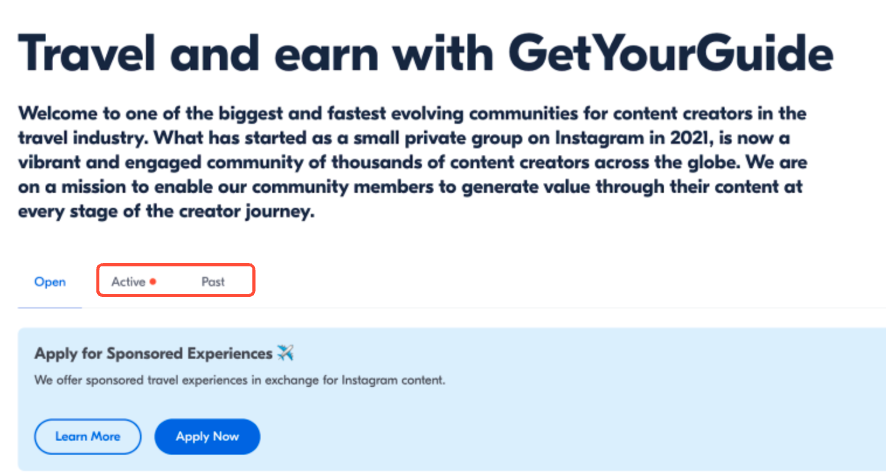Select the Active tab
The image size is (886, 472).
tap(128, 282)
